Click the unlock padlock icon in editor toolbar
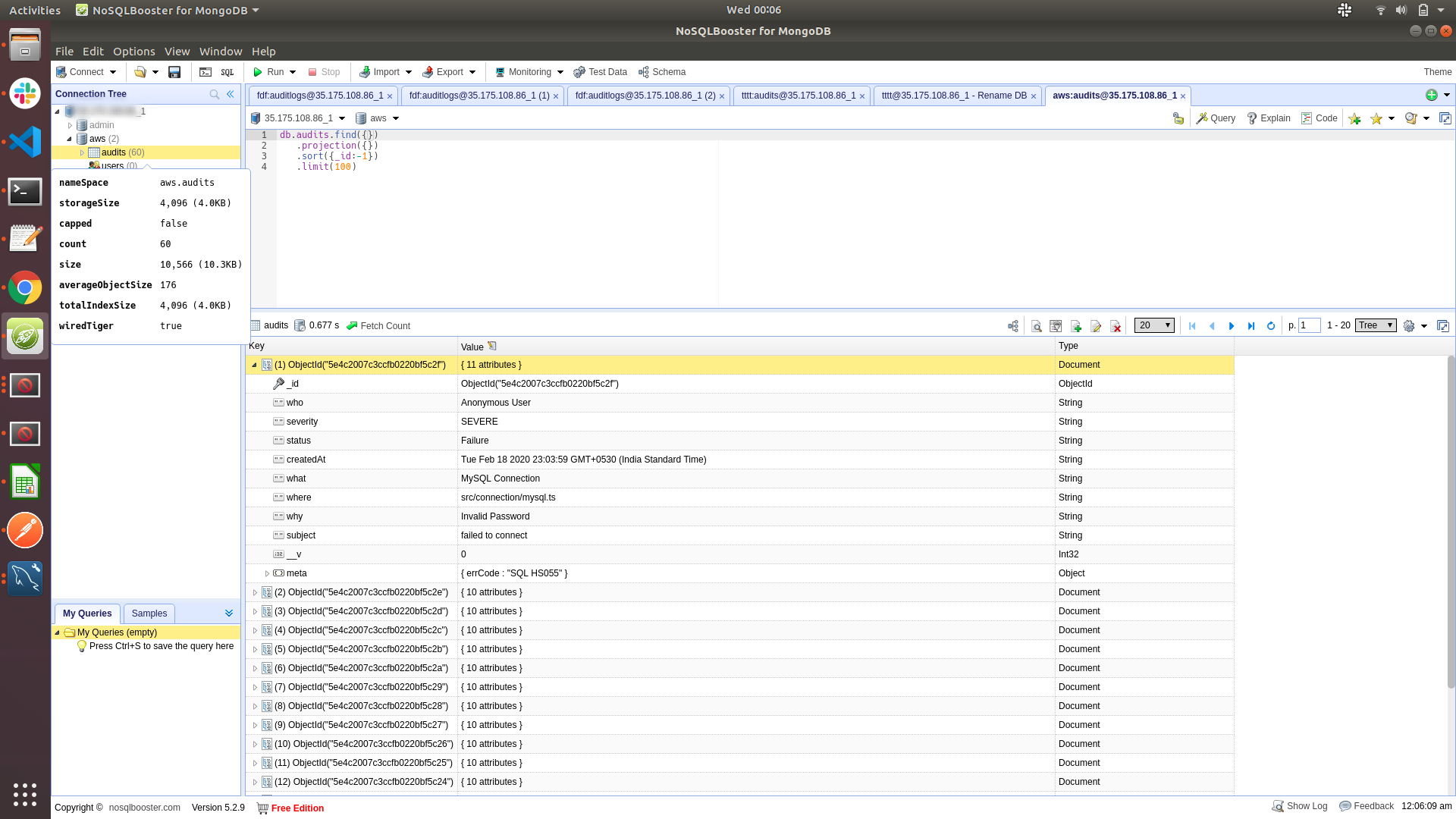This screenshot has height=819, width=1456. pyautogui.click(x=1178, y=118)
